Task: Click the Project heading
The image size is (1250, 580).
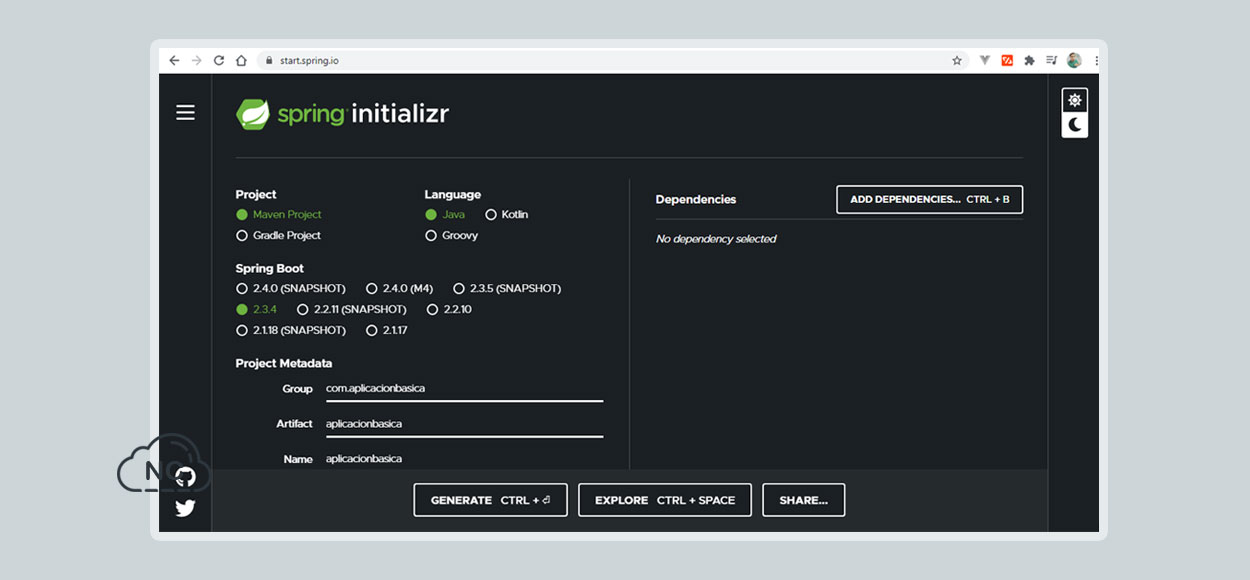Action: pos(256,195)
